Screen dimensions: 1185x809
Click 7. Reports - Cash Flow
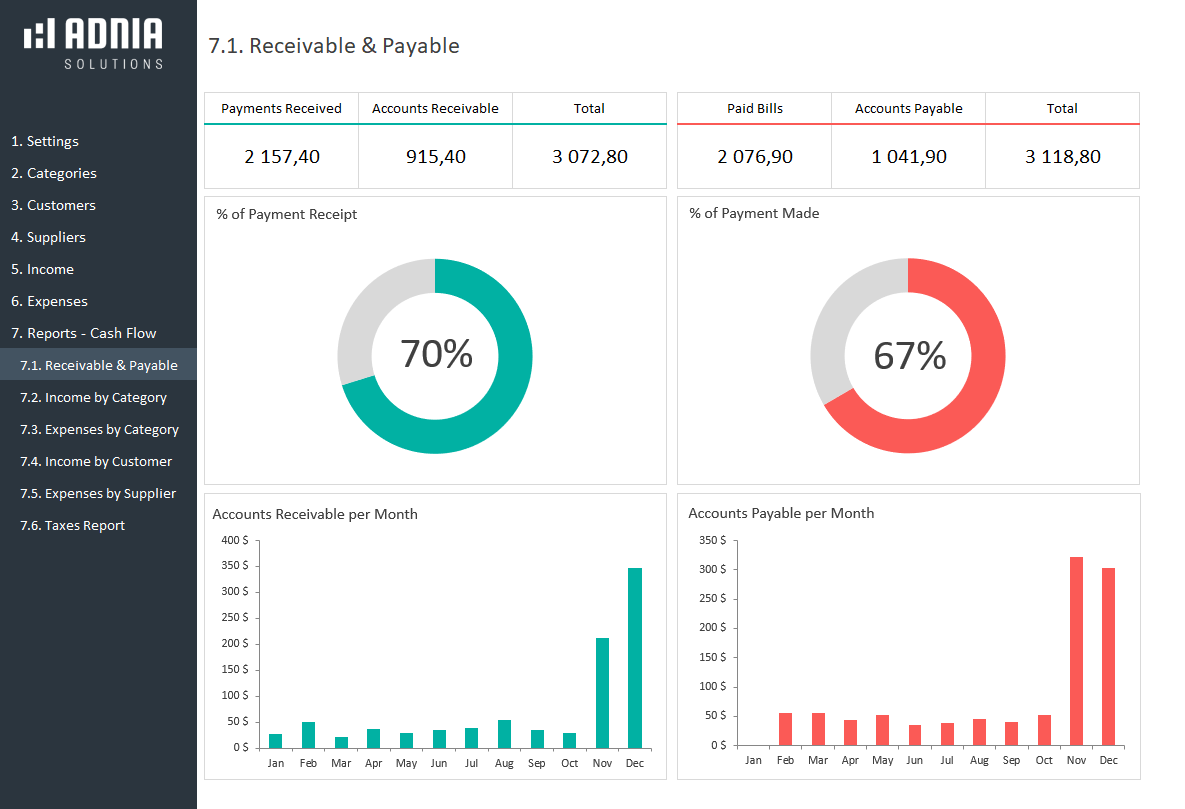click(84, 333)
